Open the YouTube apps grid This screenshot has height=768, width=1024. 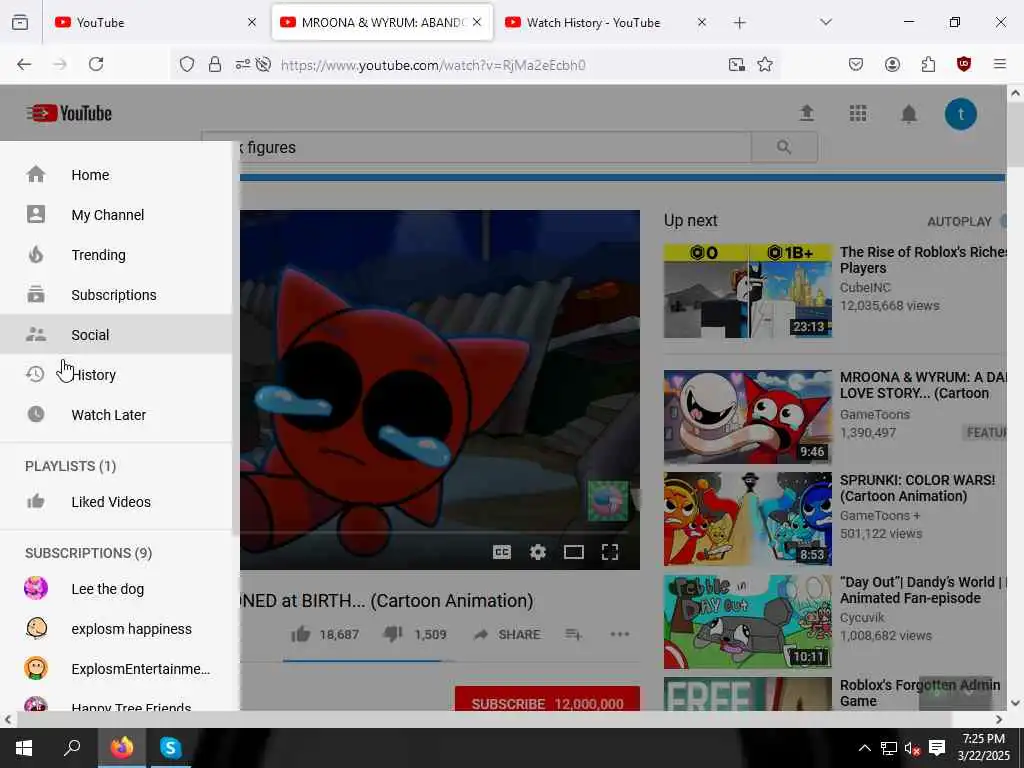(857, 114)
